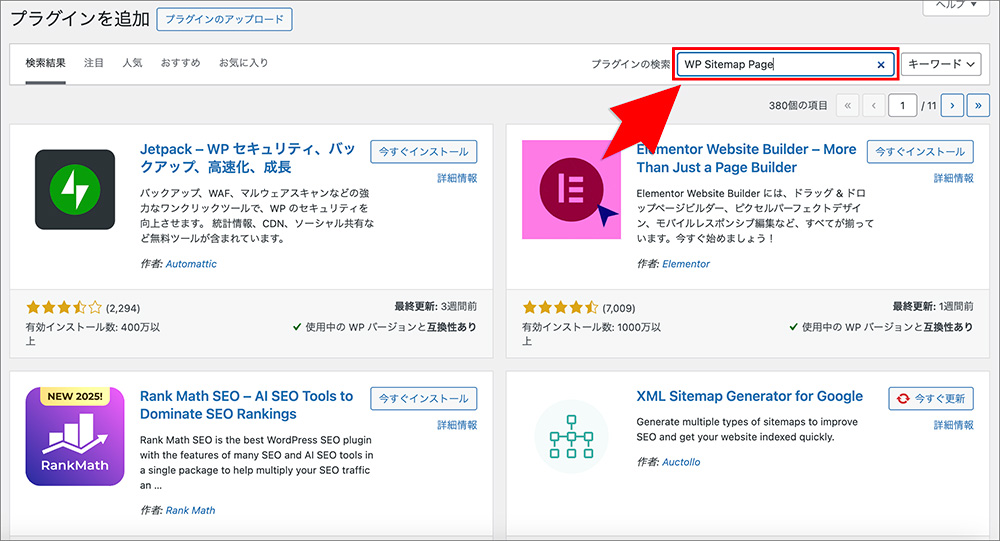Open the RankMath plugin logo

coord(75,436)
